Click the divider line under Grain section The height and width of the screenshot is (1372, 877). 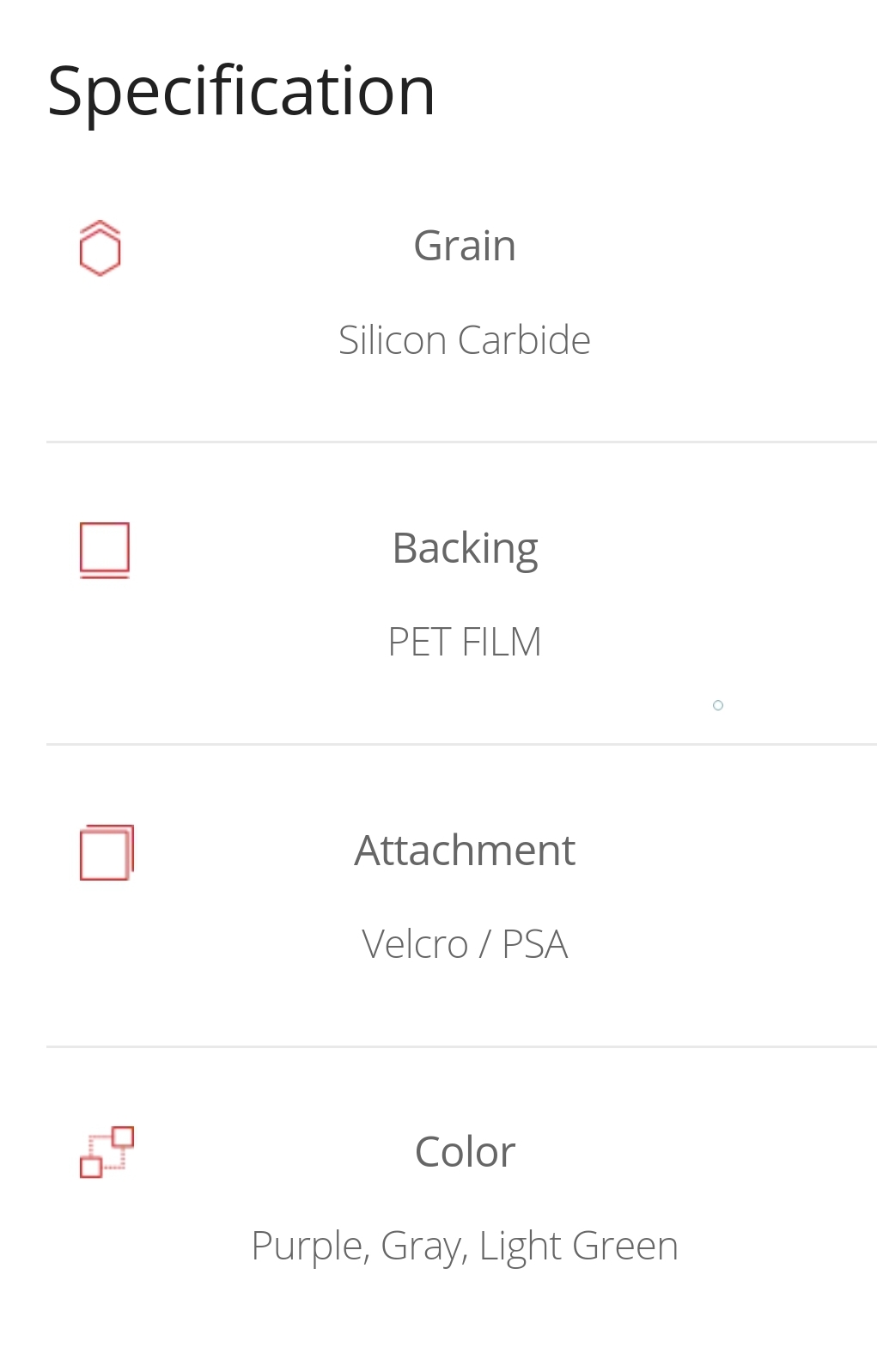pos(461,442)
